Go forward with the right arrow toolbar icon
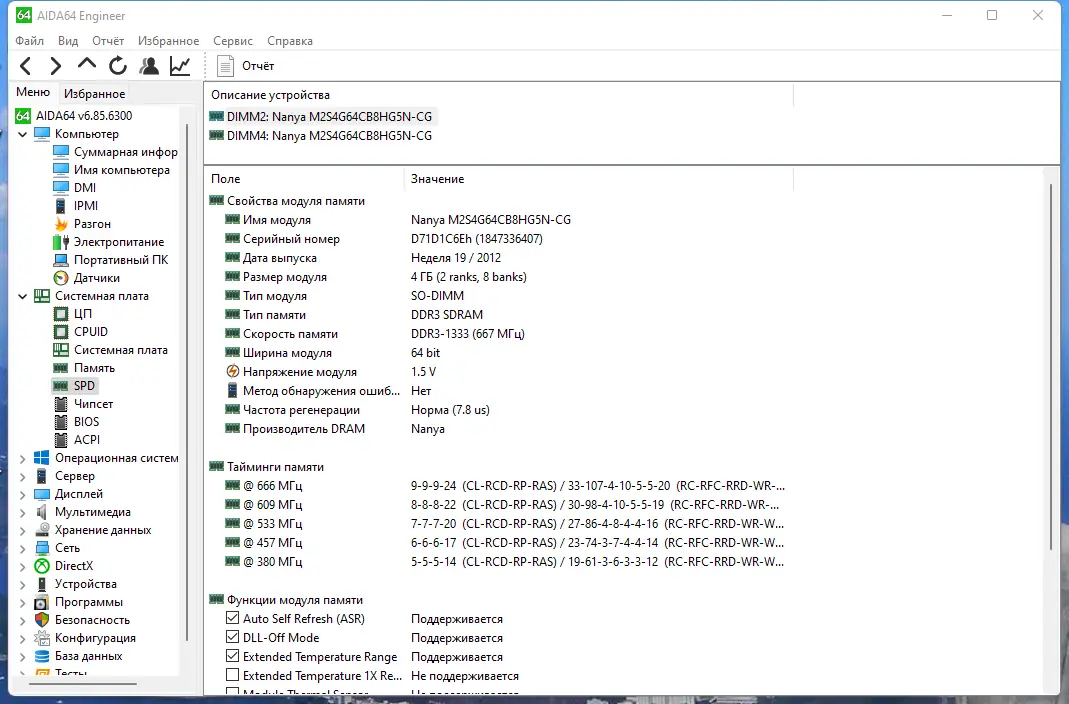The width and height of the screenshot is (1069, 704). [56, 66]
